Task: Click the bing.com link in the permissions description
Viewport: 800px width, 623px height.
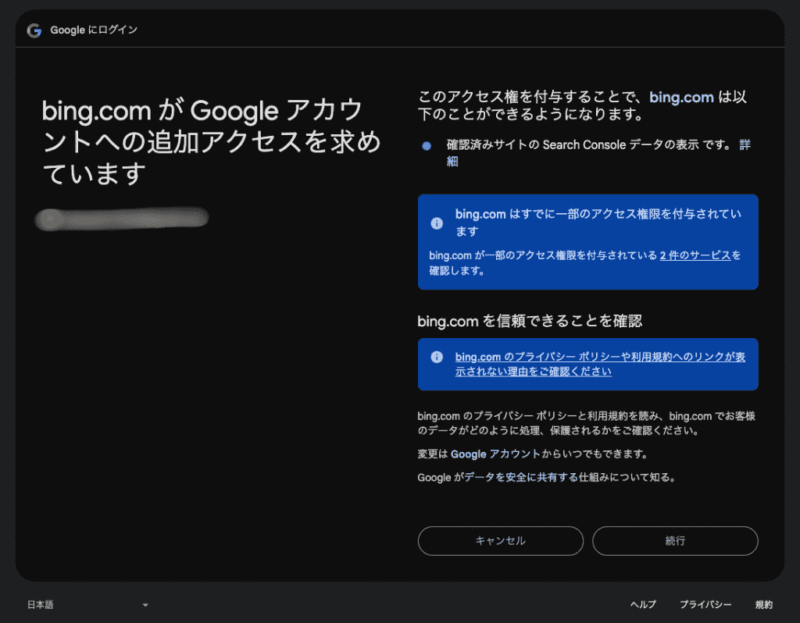Action: pyautogui.click(x=682, y=97)
